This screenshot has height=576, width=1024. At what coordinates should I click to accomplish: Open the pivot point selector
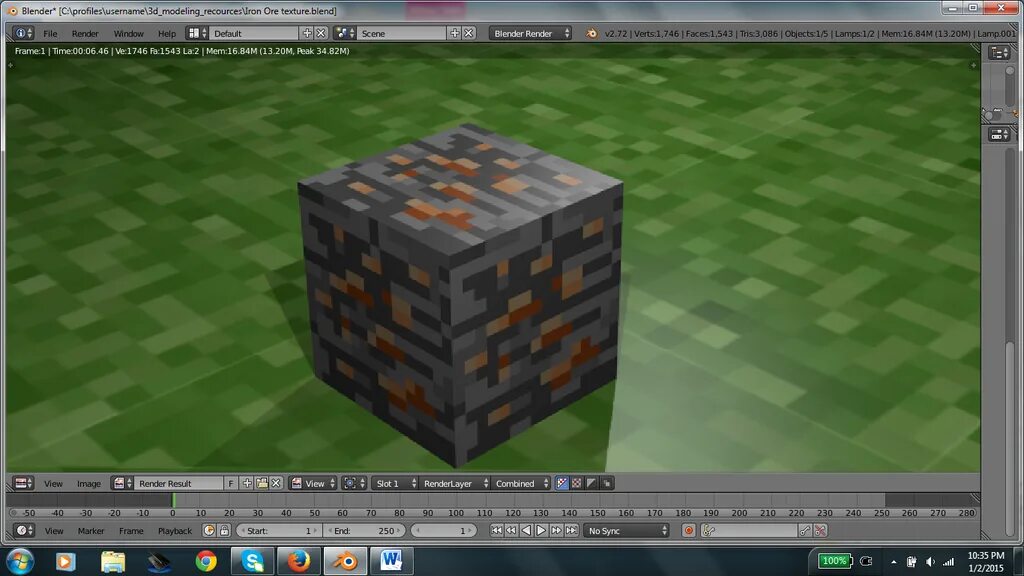click(x=355, y=483)
